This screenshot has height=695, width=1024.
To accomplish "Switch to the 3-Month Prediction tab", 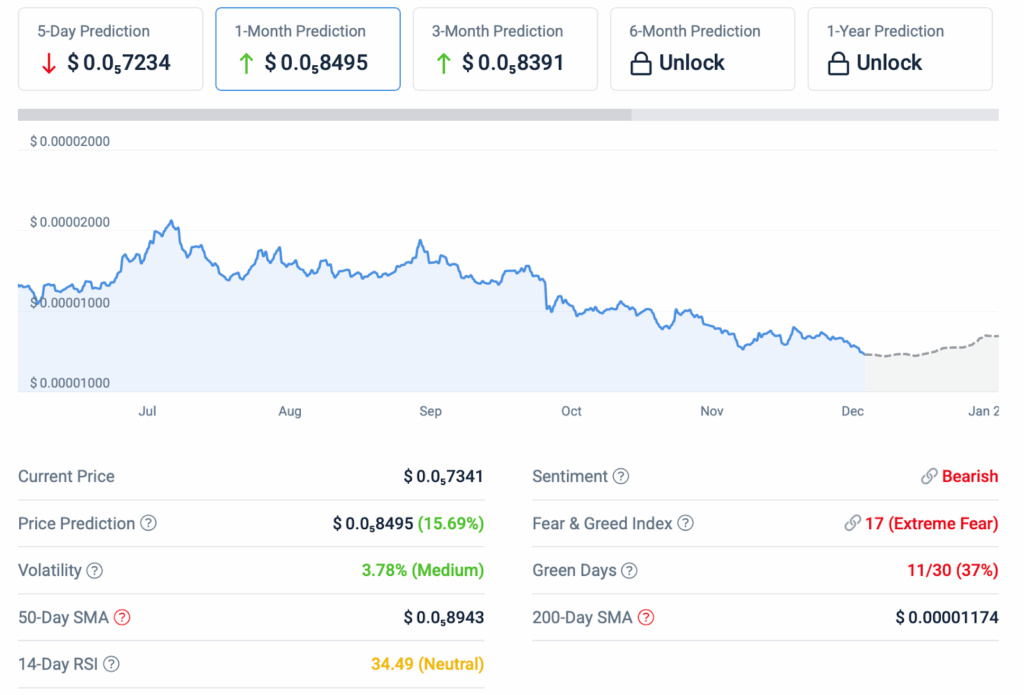I will (x=505, y=49).
